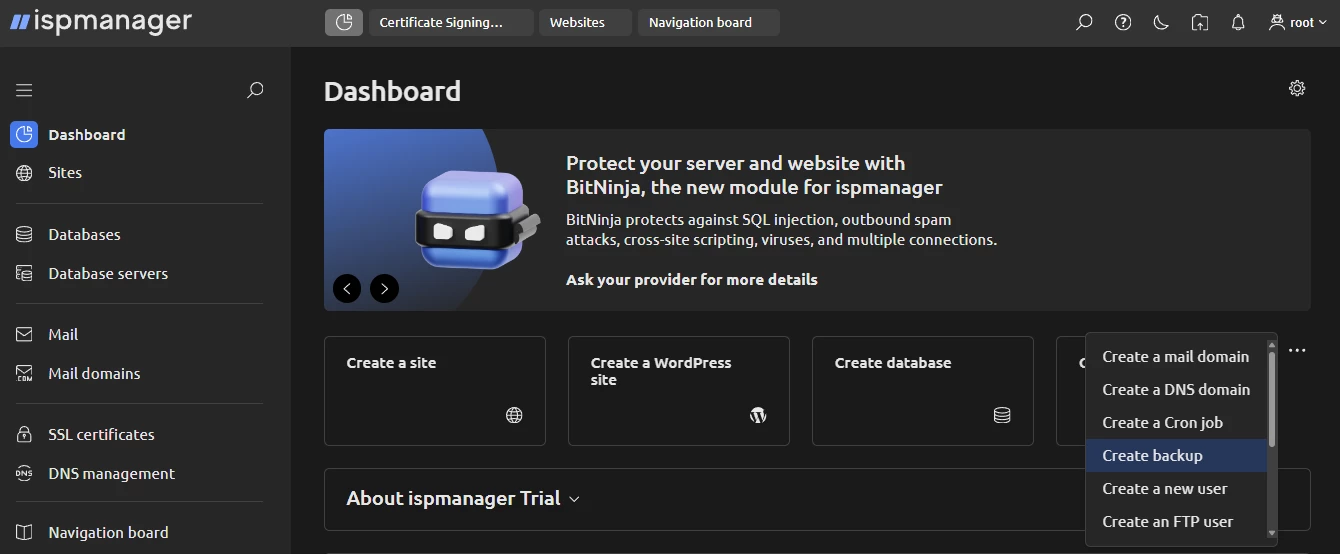The height and width of the screenshot is (554, 1340).
Task: Switch to the Navigation board tab
Action: click(709, 22)
